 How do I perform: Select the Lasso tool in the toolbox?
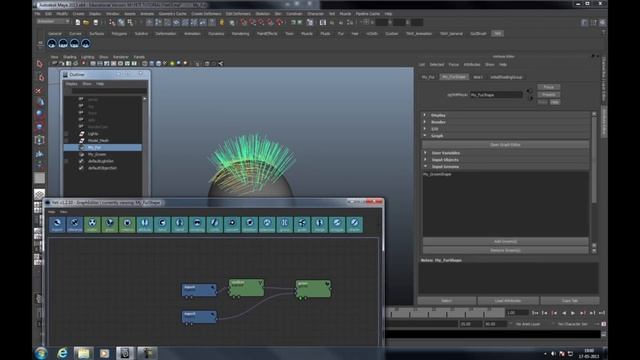40,77
